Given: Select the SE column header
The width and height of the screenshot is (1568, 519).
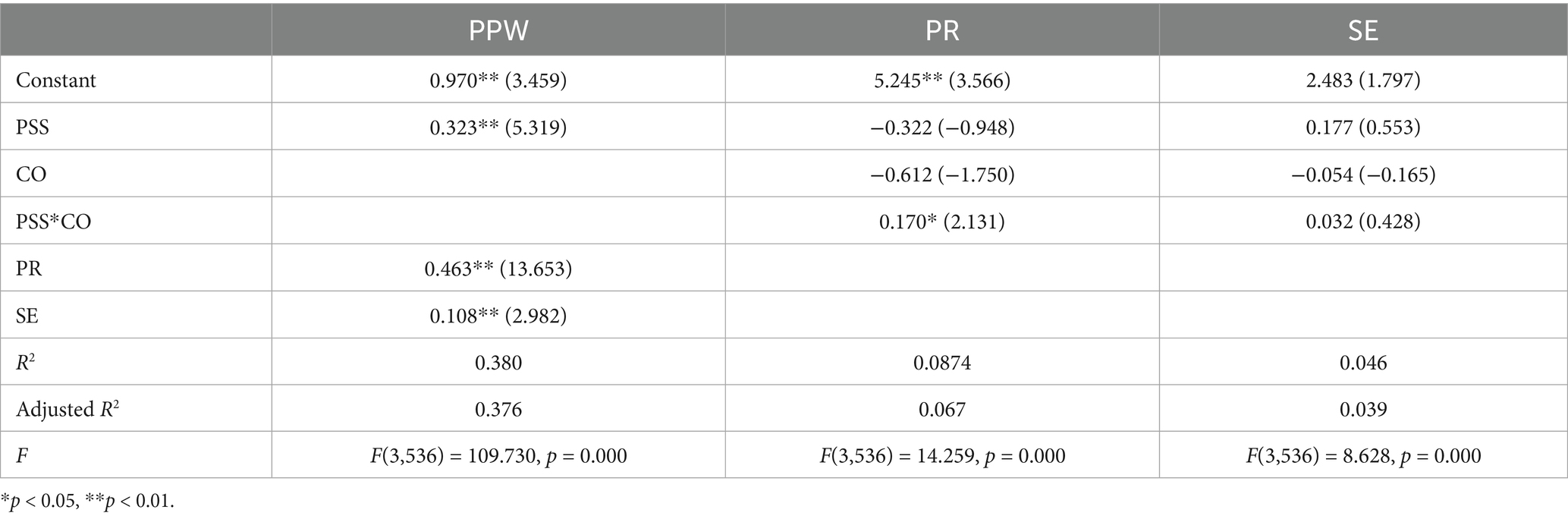Looking at the screenshot, I should point(1363,30).
